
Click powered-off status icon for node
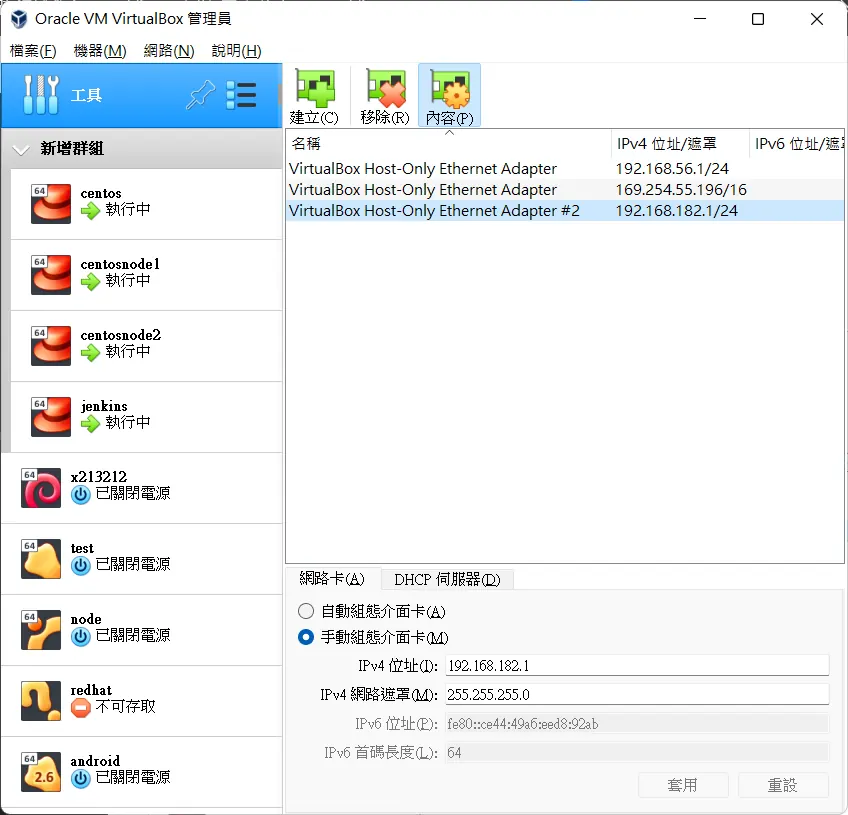[x=81, y=637]
